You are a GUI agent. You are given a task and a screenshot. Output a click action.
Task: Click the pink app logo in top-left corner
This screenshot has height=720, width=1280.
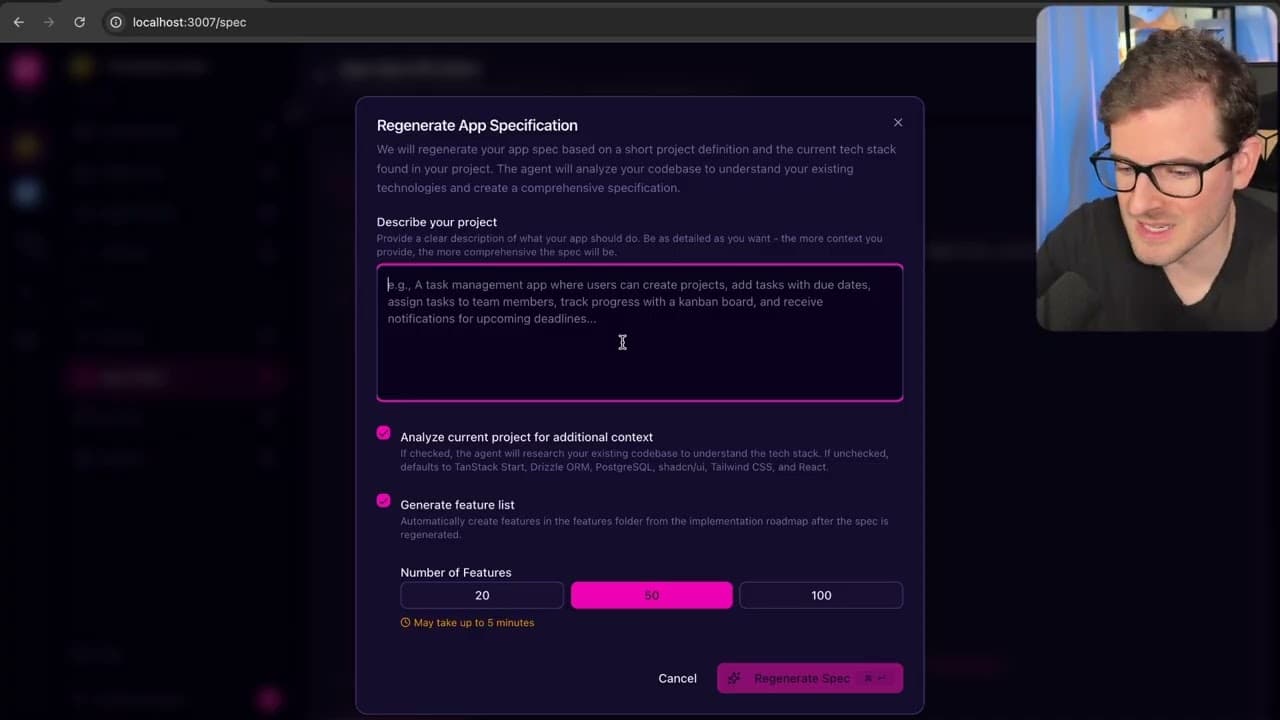pos(27,68)
